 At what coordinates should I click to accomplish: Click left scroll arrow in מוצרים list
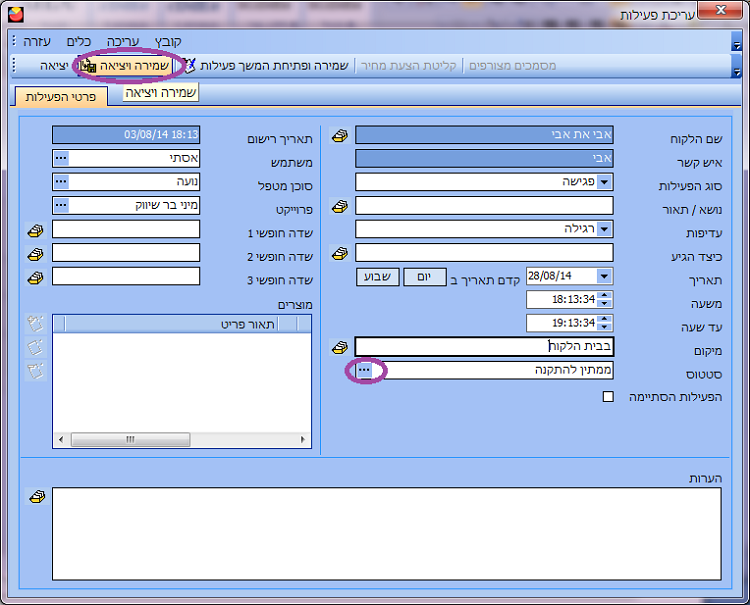coord(61,440)
